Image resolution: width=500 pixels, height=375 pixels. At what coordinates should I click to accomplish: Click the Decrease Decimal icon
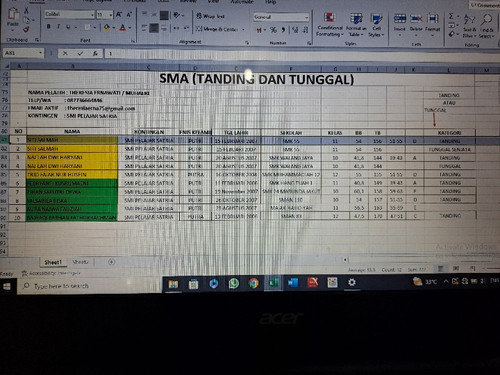click(305, 30)
